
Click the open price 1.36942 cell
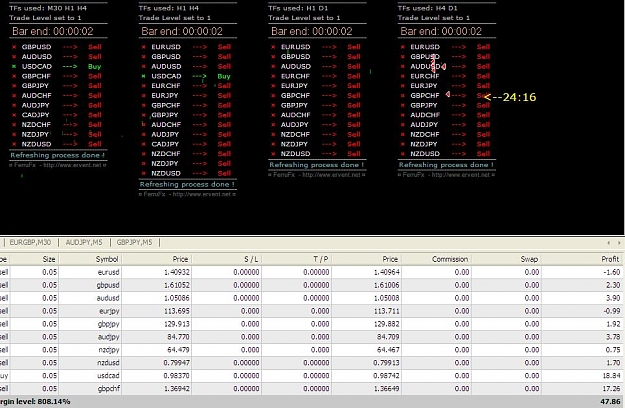(177, 388)
